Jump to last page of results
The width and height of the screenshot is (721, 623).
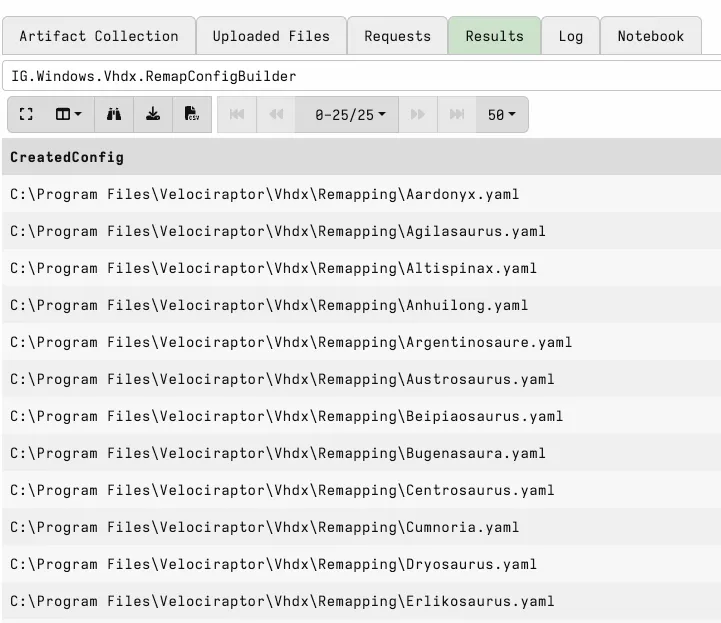point(457,115)
